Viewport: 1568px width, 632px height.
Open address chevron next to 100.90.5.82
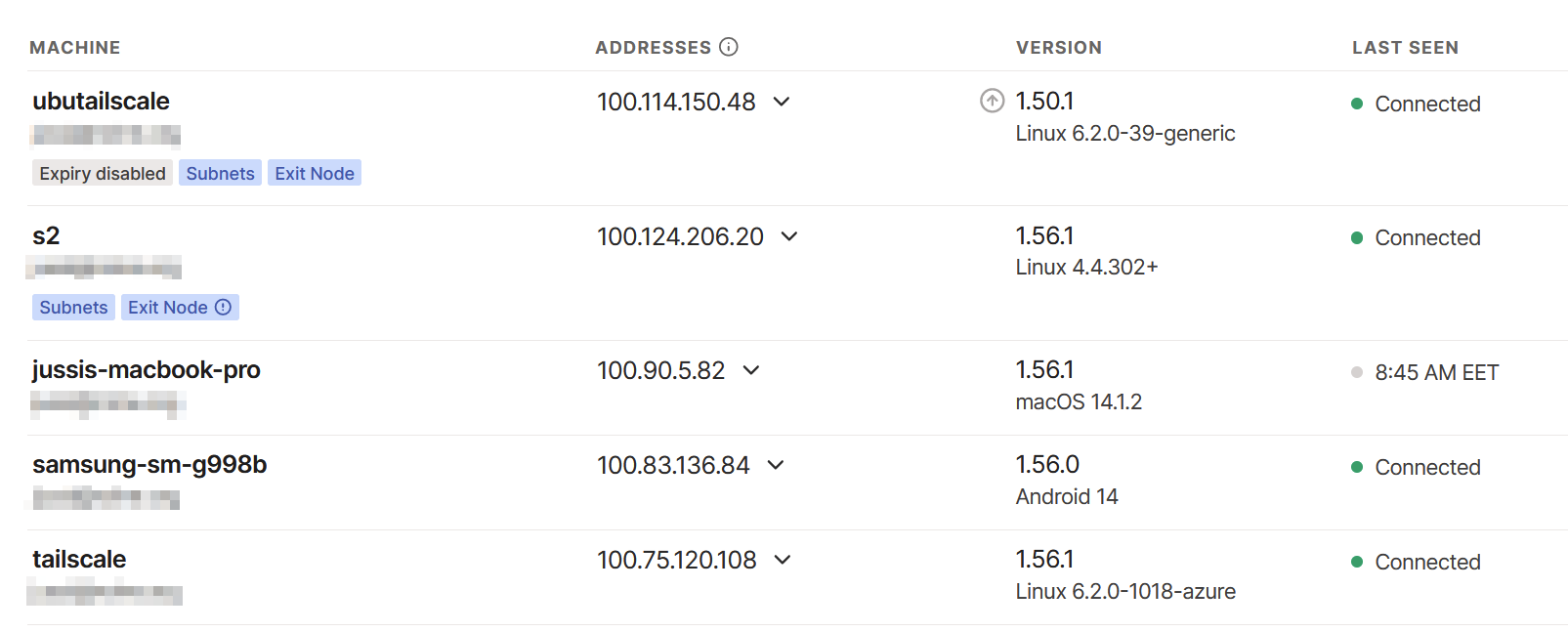coord(751,370)
